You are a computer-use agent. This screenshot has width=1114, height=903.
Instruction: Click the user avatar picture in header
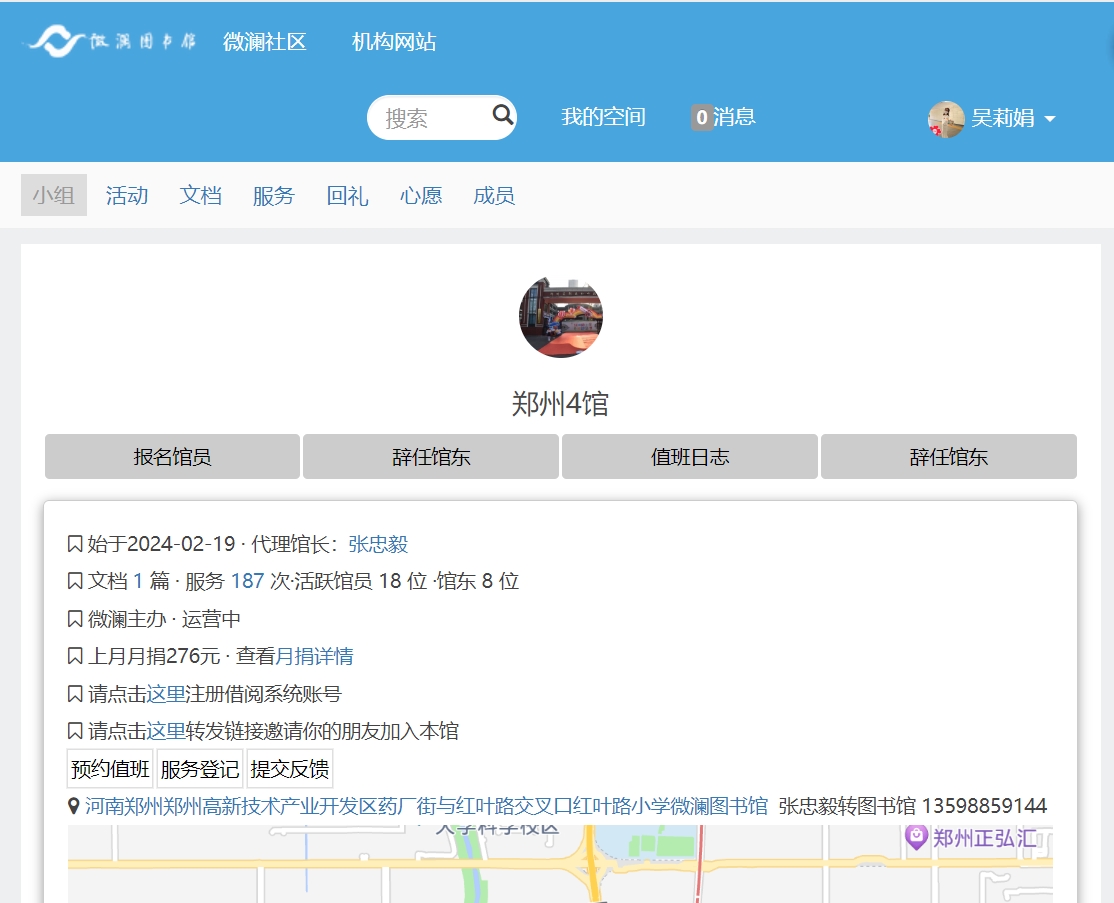pos(945,119)
